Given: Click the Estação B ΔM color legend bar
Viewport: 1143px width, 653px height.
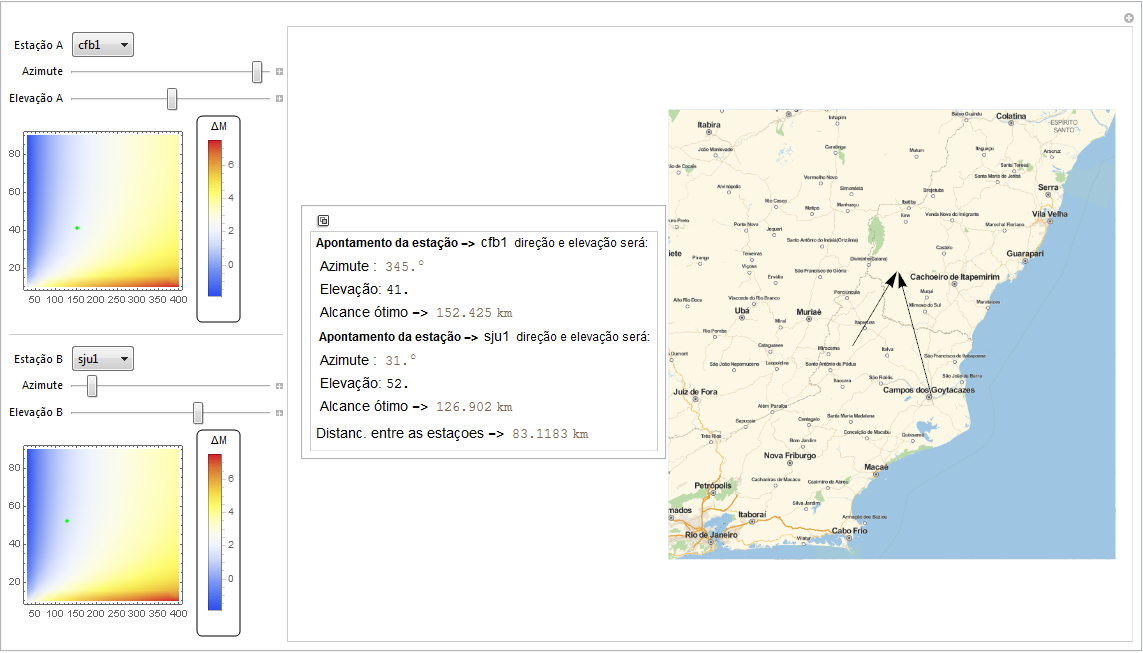Looking at the screenshot, I should click(x=215, y=532).
